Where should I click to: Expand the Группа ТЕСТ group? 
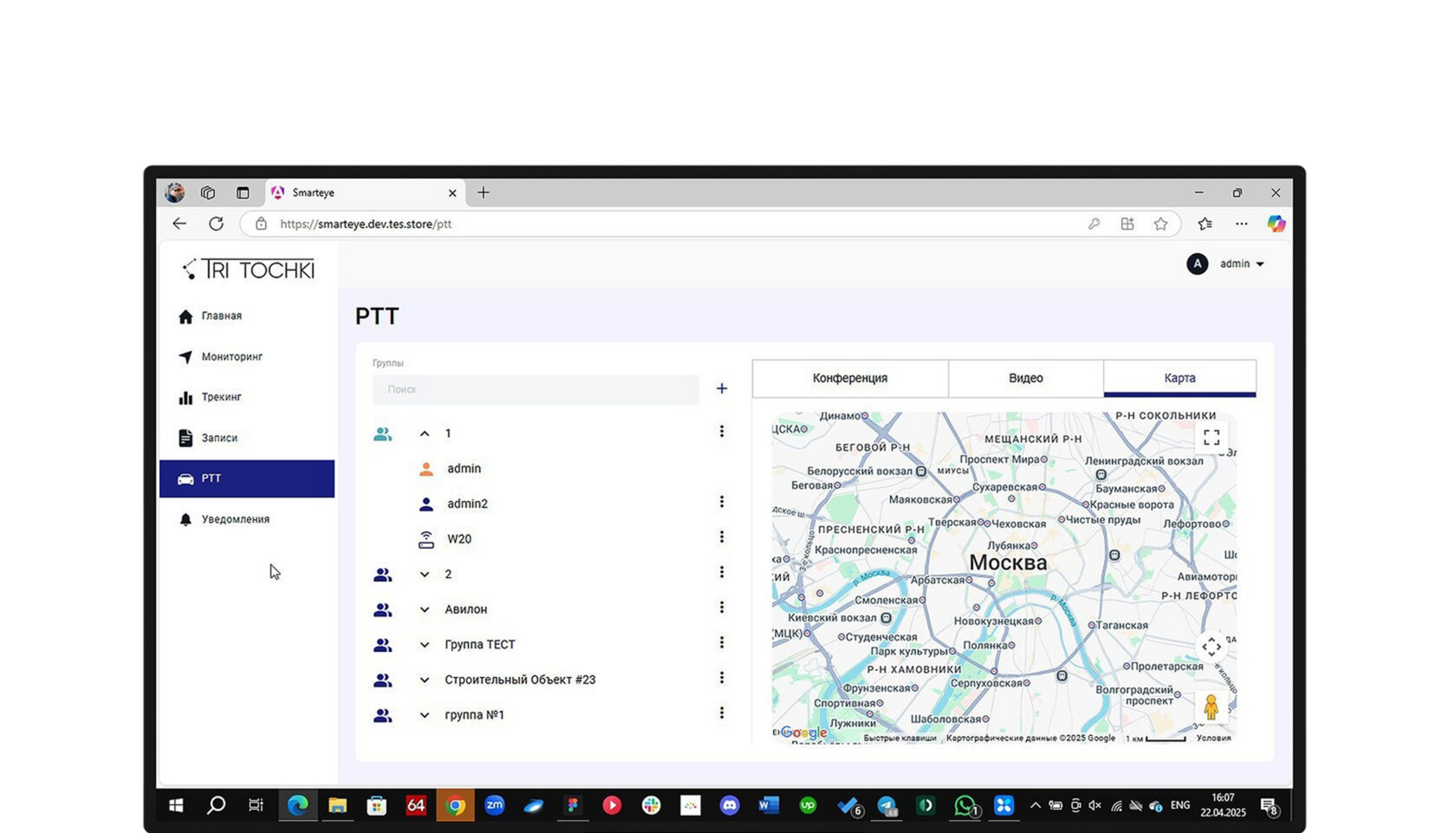pyautogui.click(x=425, y=645)
